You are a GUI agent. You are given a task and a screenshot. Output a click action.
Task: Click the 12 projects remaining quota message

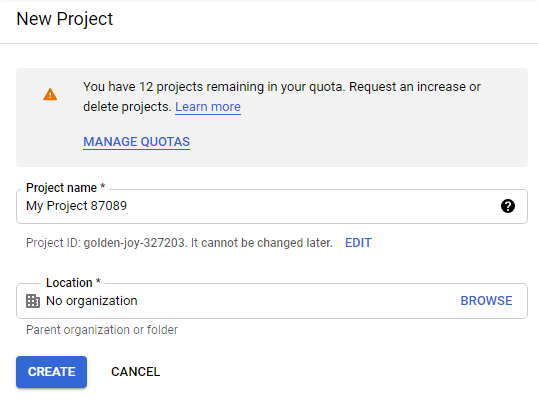(213, 87)
